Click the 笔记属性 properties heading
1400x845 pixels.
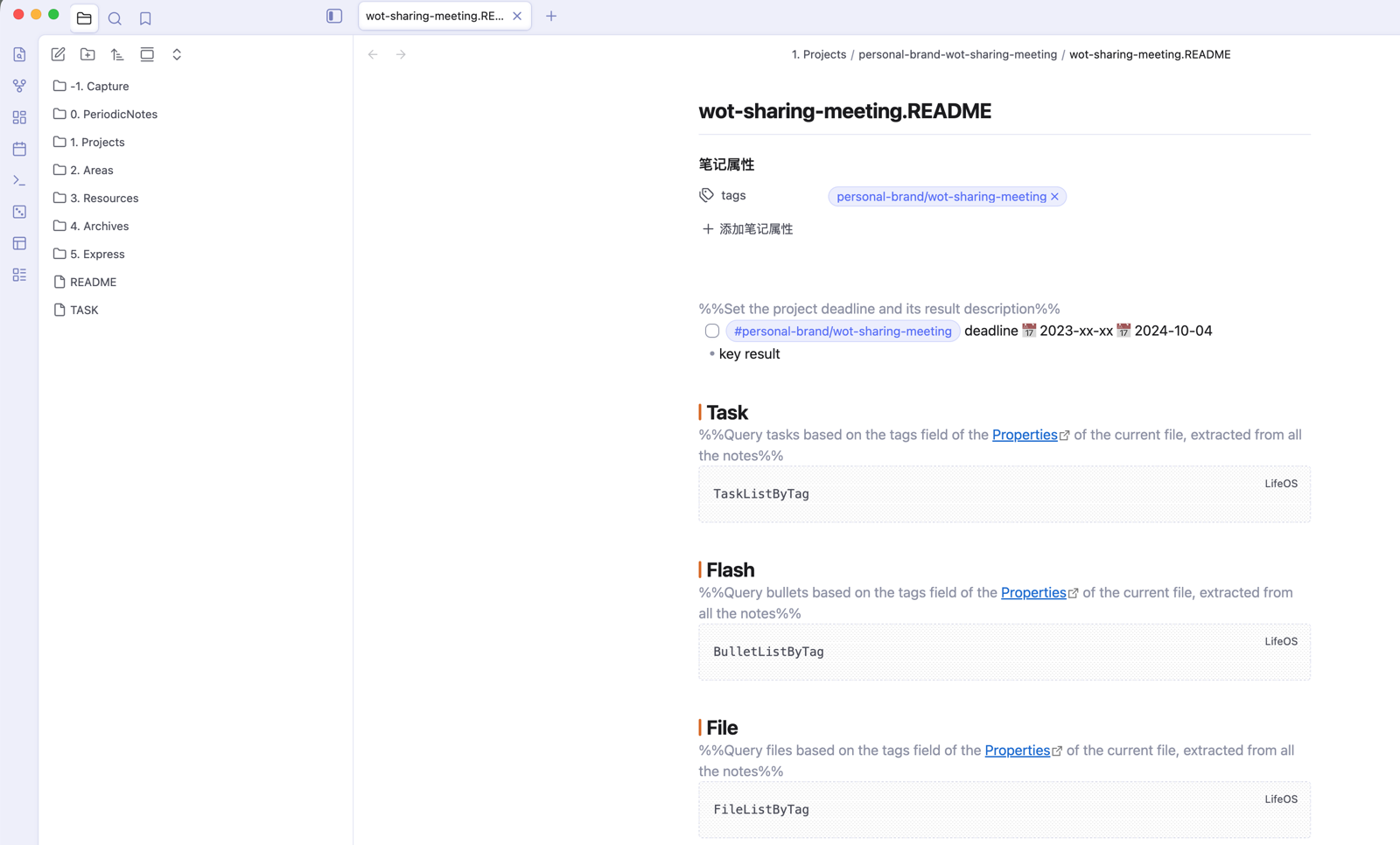click(726, 164)
